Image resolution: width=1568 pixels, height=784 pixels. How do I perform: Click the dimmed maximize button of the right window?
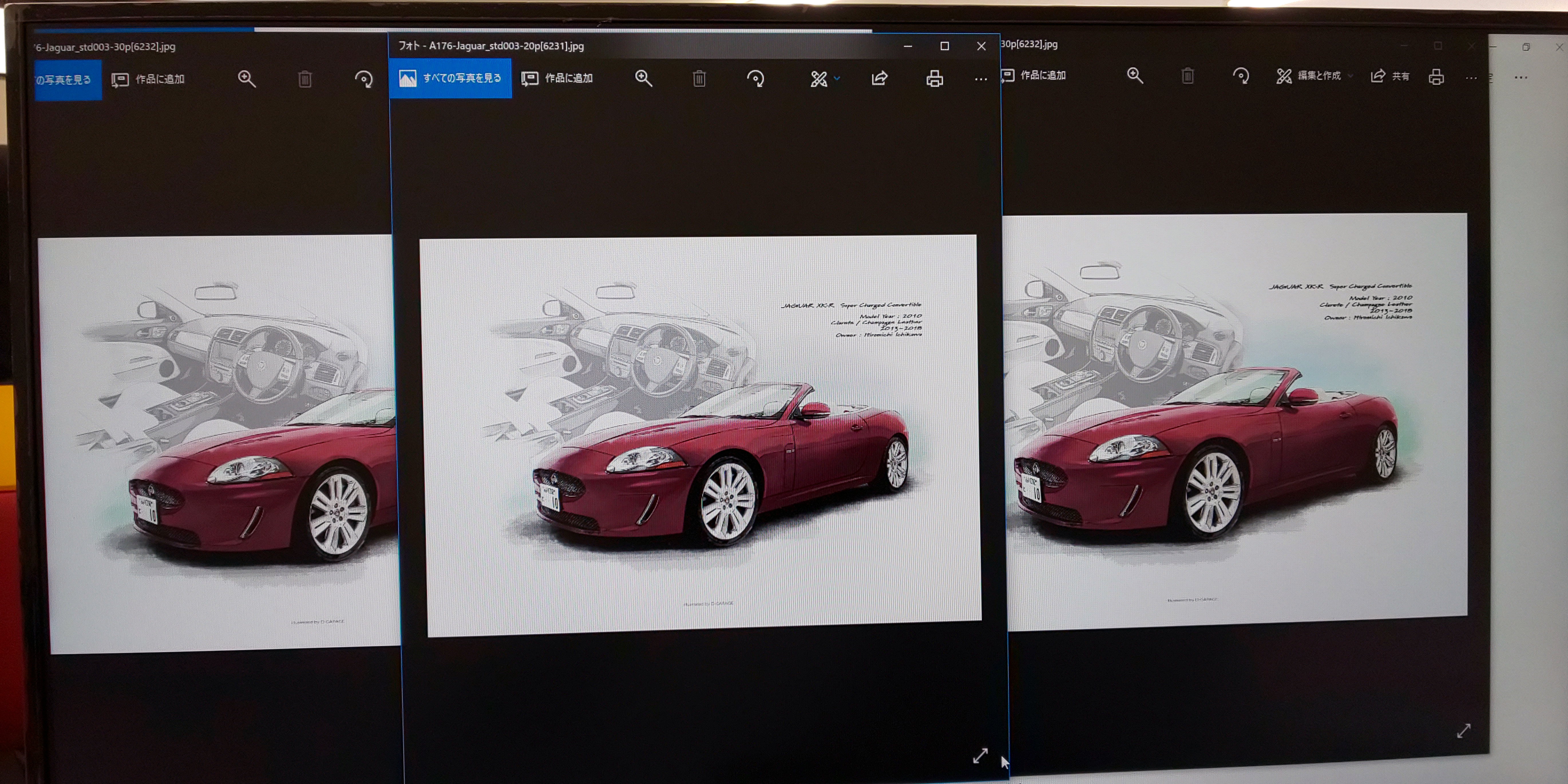coord(1438,46)
